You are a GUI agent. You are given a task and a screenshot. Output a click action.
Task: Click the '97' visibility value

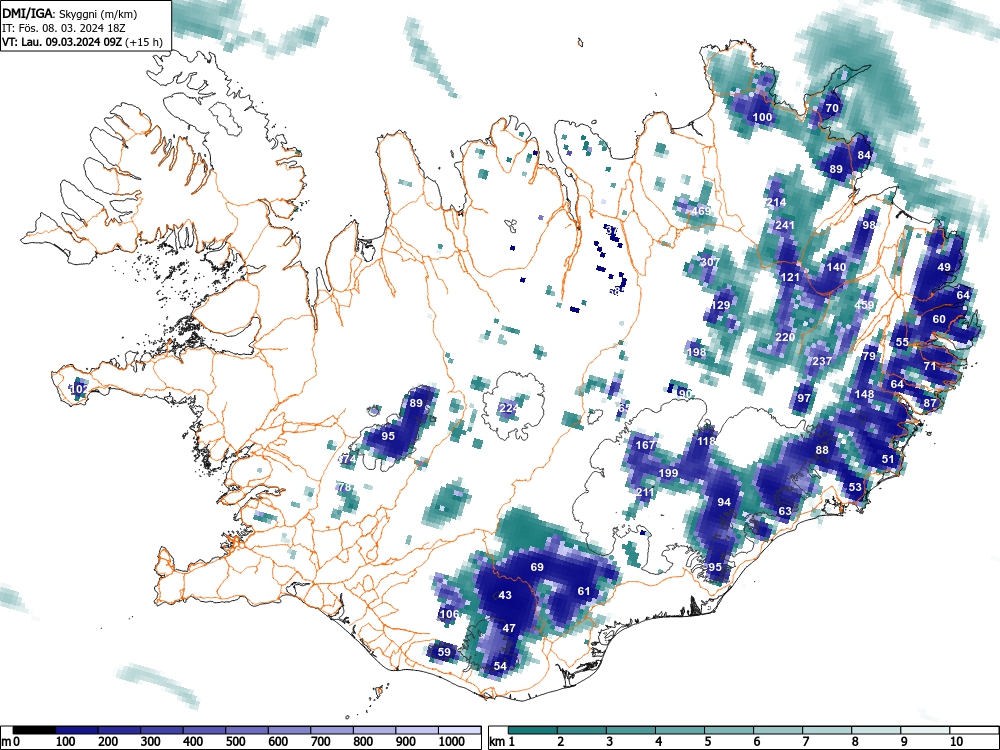(804, 398)
